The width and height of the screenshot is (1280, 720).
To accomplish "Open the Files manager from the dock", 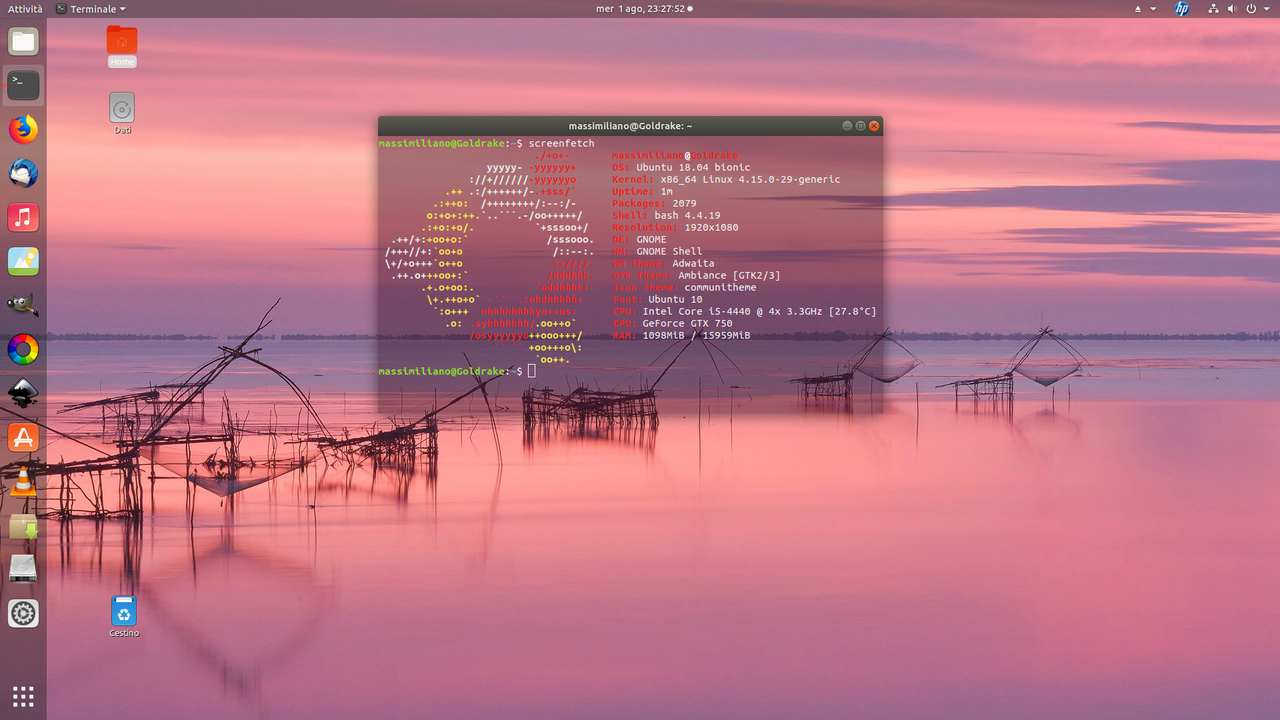I will click(23, 42).
